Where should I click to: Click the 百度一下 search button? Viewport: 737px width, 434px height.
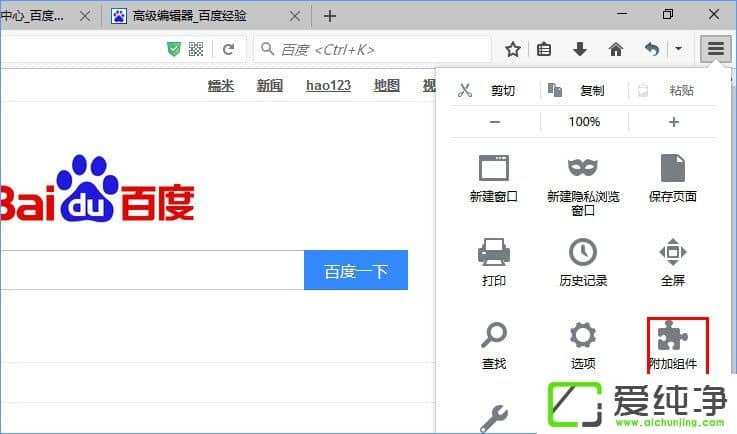[x=355, y=271]
